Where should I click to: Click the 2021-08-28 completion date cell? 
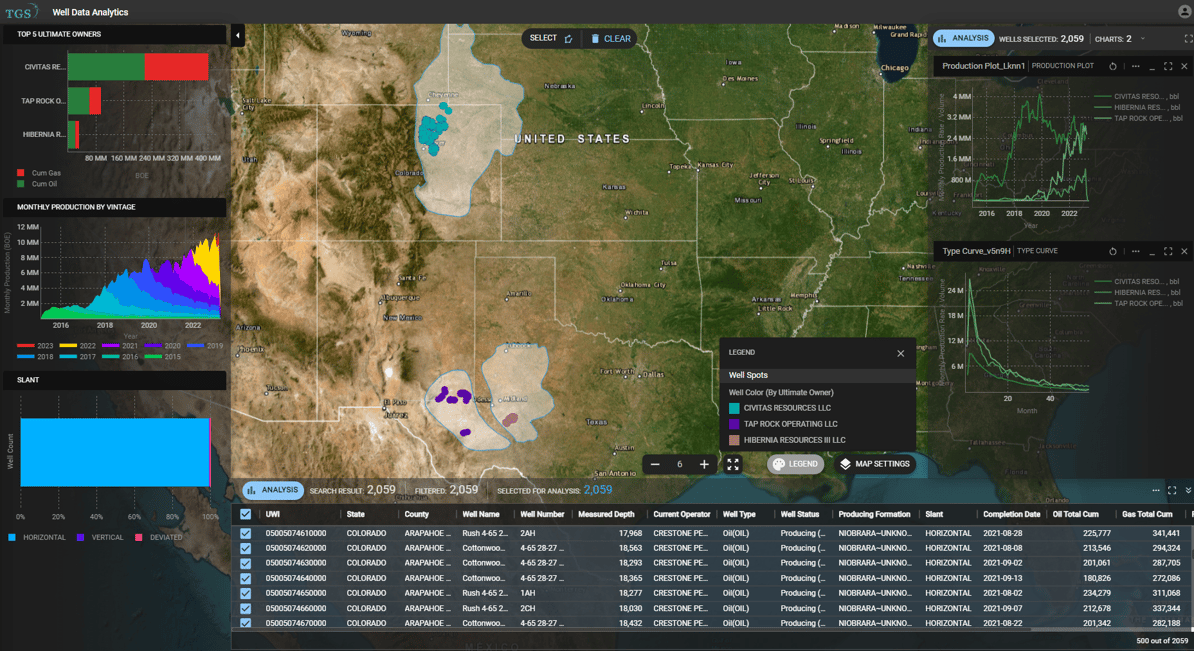tap(1002, 534)
